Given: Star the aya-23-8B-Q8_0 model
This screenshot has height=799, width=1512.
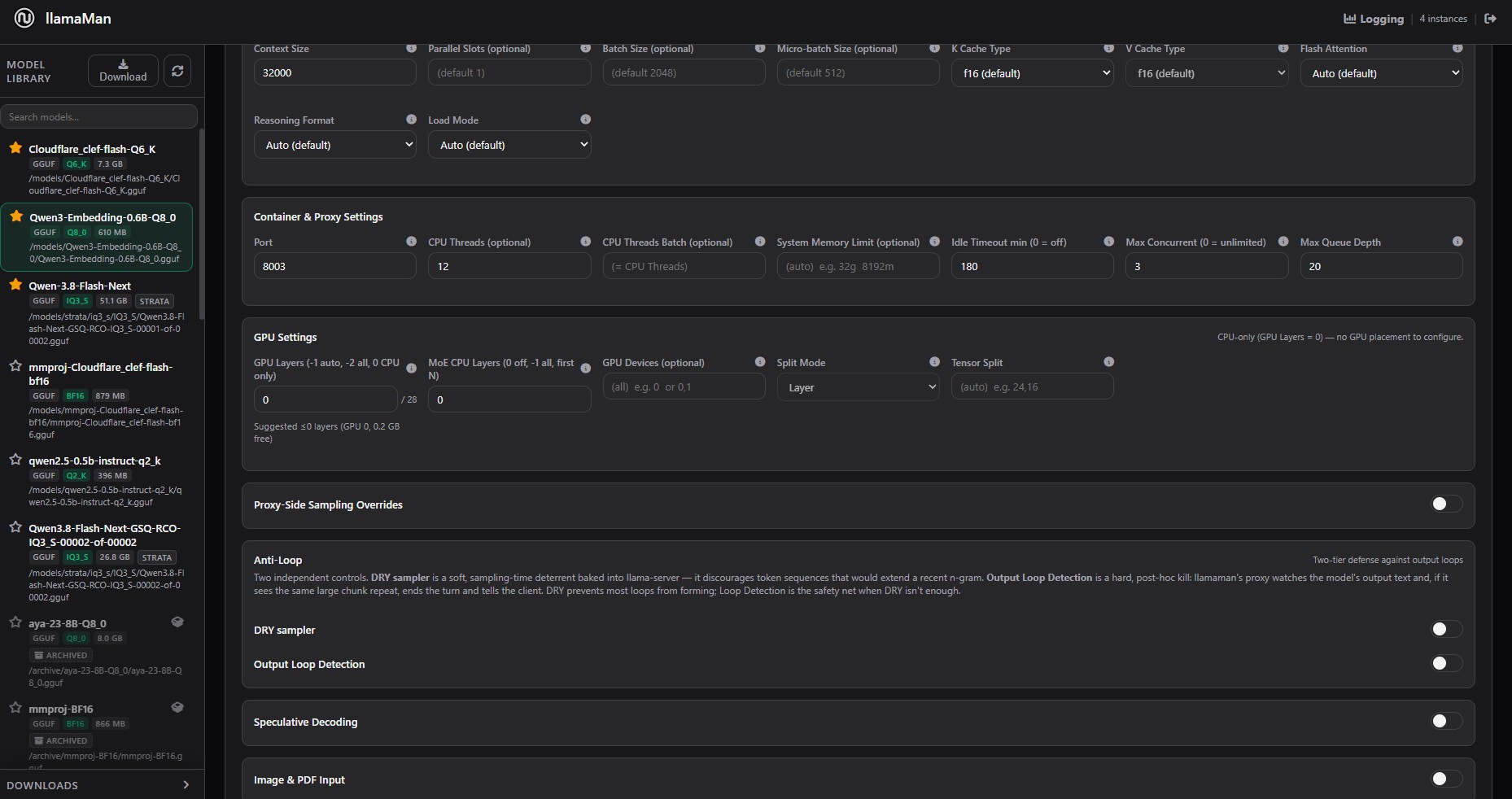Looking at the screenshot, I should coord(15,622).
